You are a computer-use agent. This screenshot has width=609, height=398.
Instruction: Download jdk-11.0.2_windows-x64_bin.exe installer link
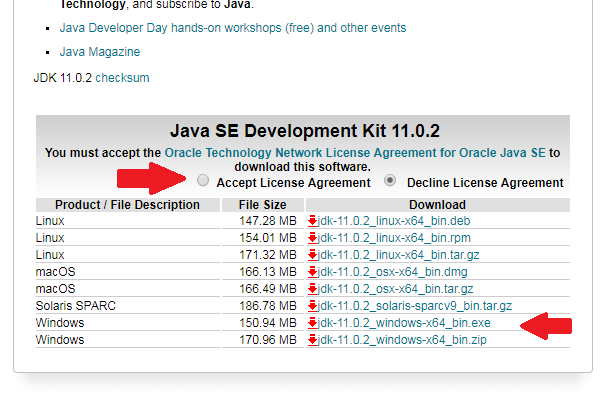click(x=404, y=323)
